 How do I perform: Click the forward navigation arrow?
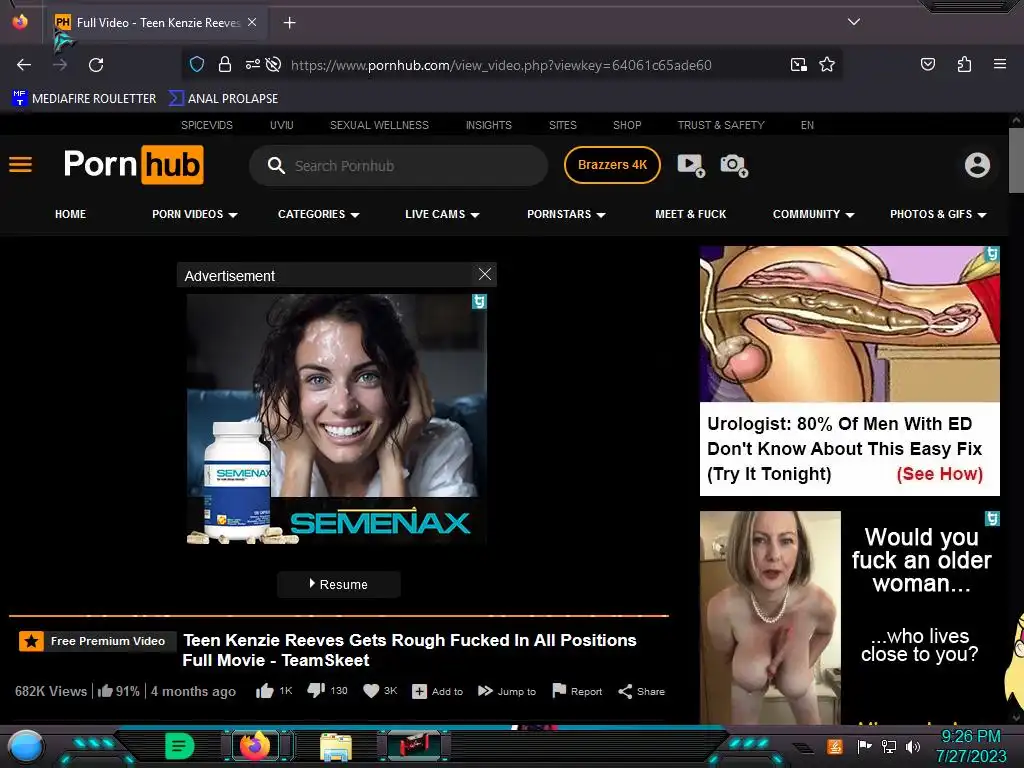[x=60, y=65]
